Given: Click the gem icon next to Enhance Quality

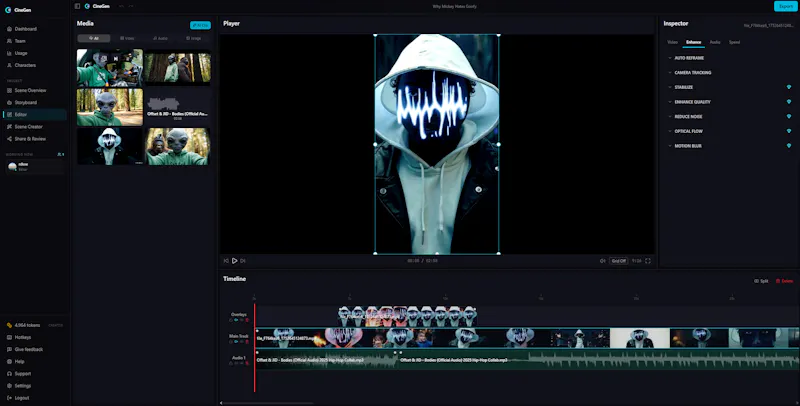Looking at the screenshot, I should click(x=789, y=102).
